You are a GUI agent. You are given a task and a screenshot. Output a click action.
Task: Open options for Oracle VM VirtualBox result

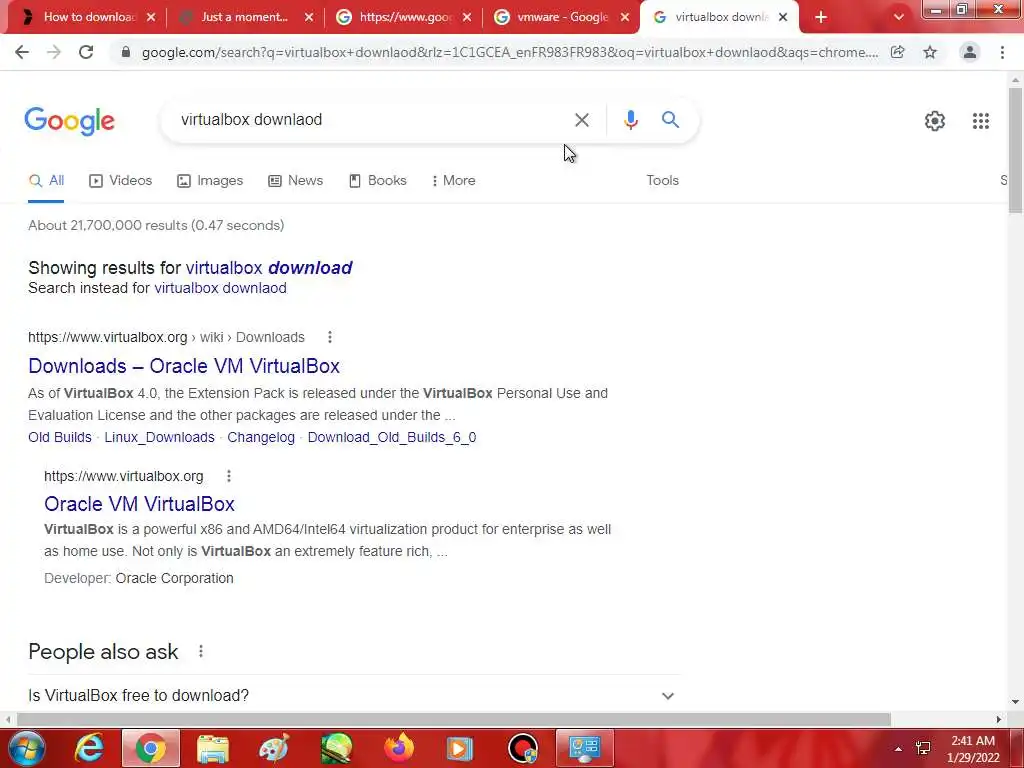(229, 476)
